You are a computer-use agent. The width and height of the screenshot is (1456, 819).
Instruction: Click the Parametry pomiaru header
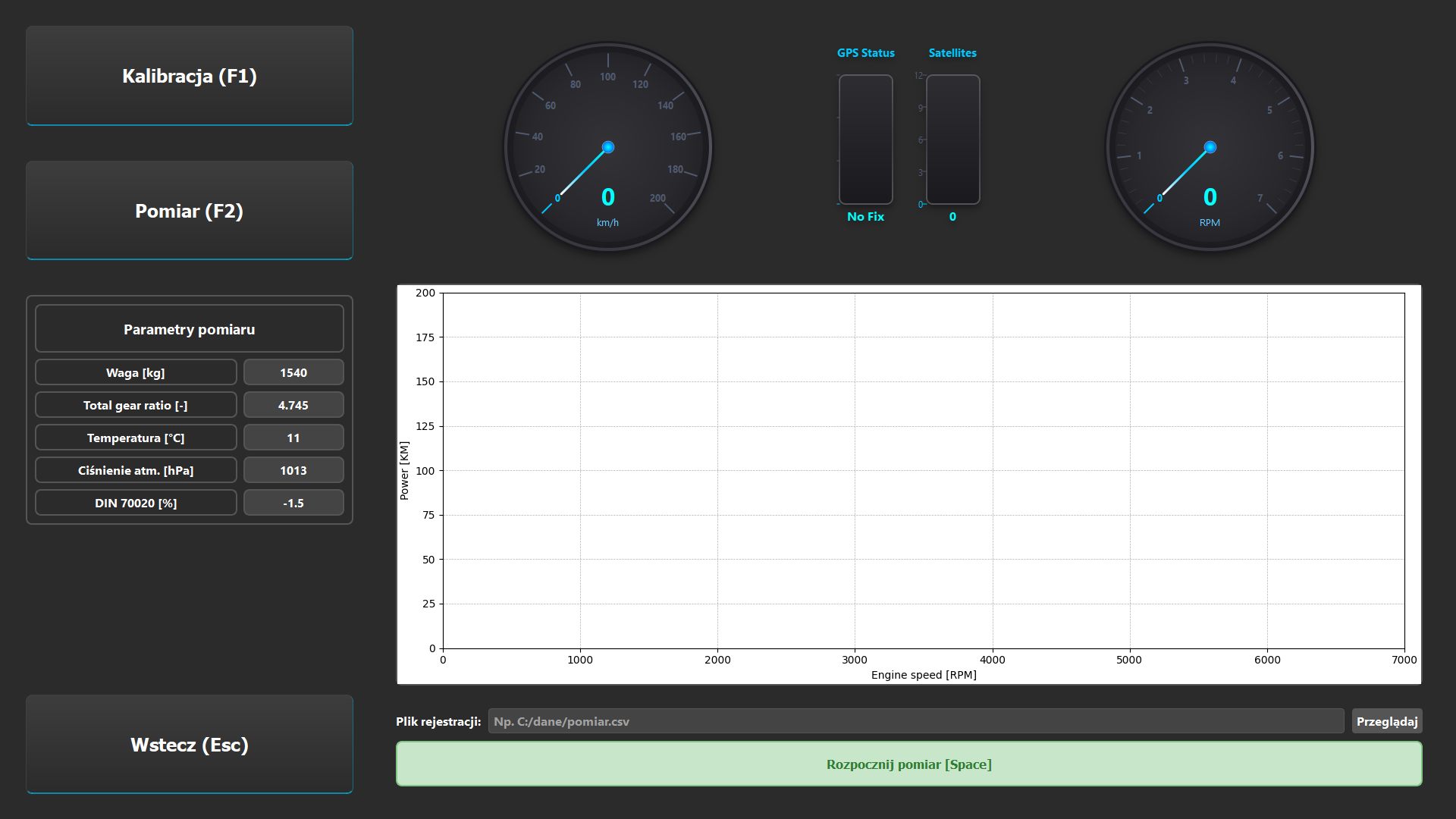coord(190,328)
